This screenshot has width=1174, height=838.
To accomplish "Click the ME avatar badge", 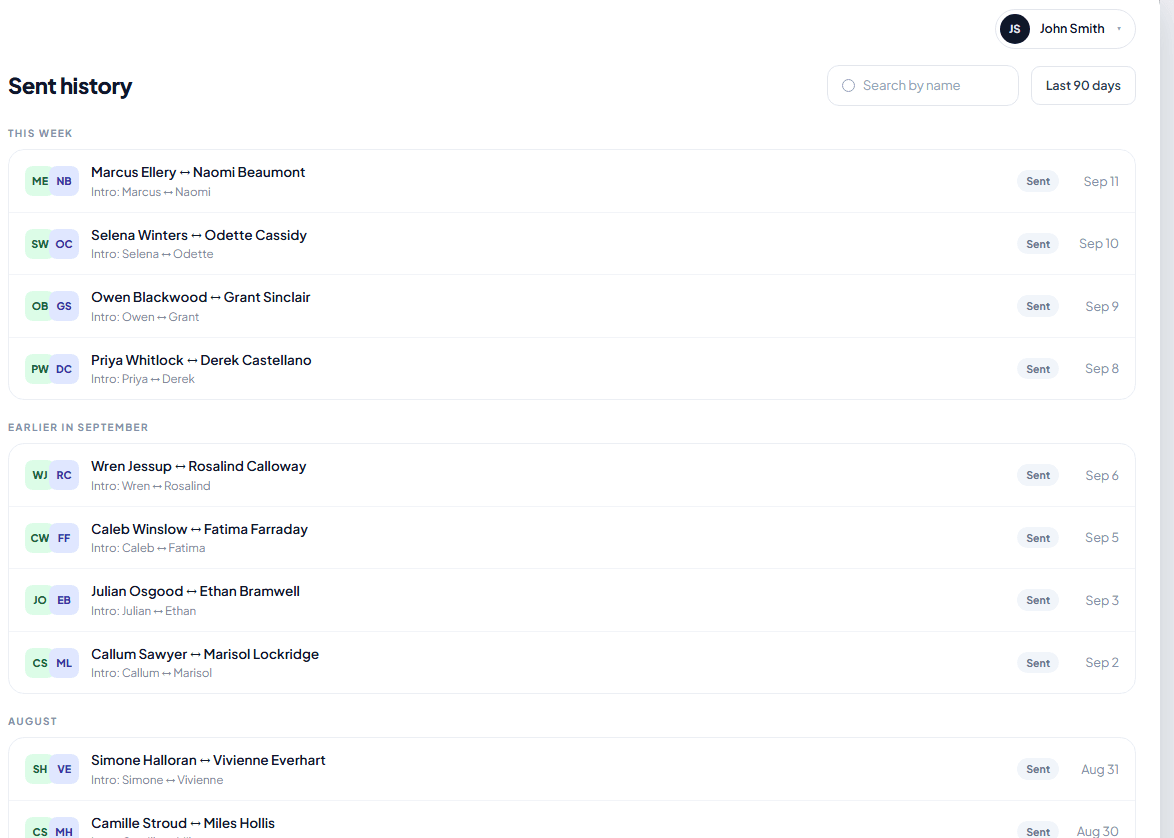I will tap(39, 181).
